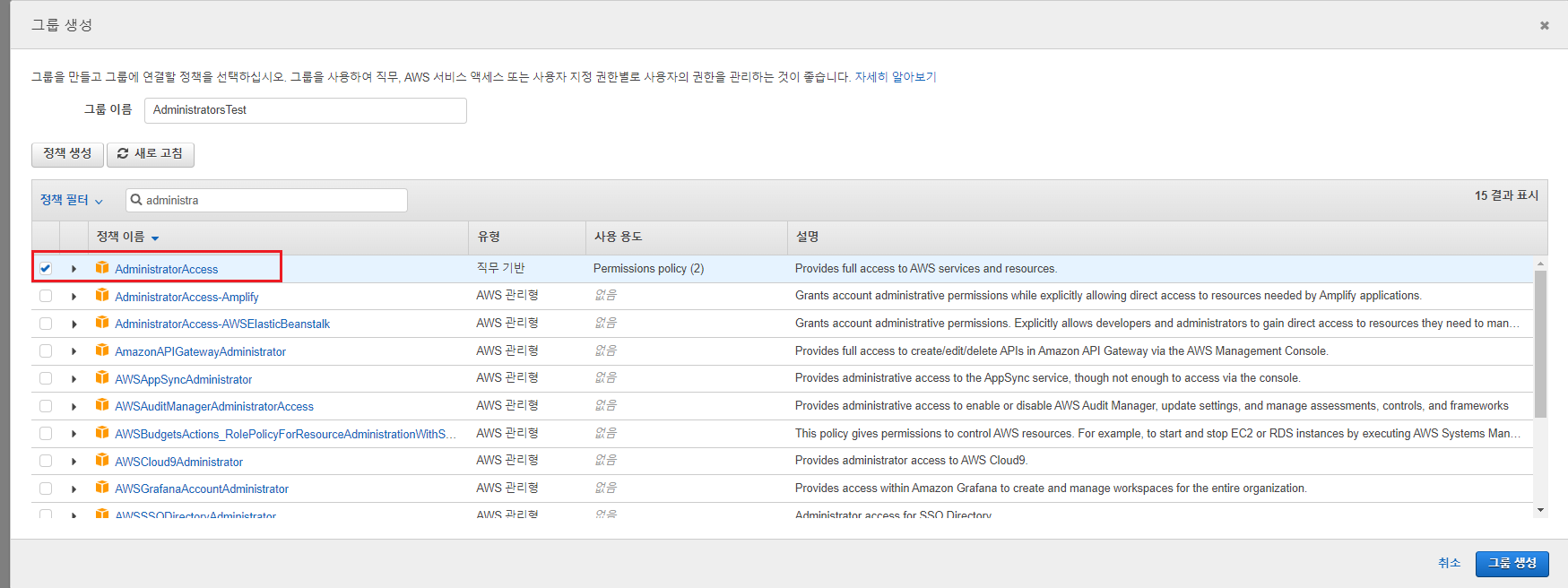The height and width of the screenshot is (588, 1568).
Task: Open the AWSGrafanaAccountAdministrator policy link
Action: coord(202,489)
